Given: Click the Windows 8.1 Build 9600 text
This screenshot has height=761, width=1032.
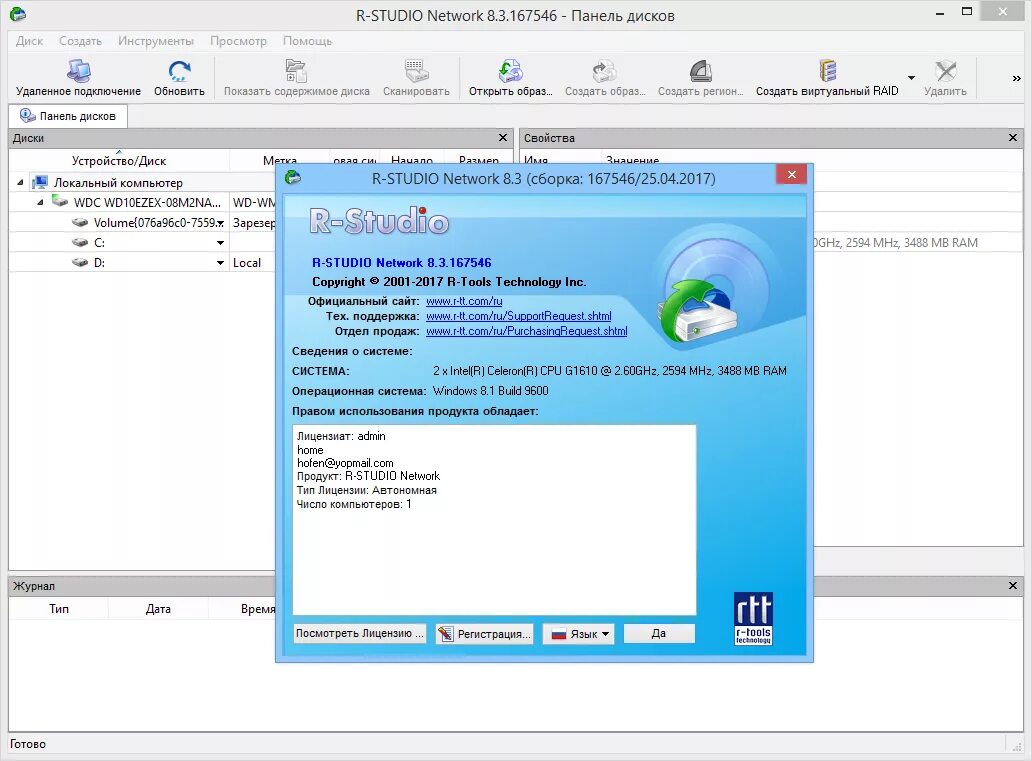Looking at the screenshot, I should (x=490, y=390).
